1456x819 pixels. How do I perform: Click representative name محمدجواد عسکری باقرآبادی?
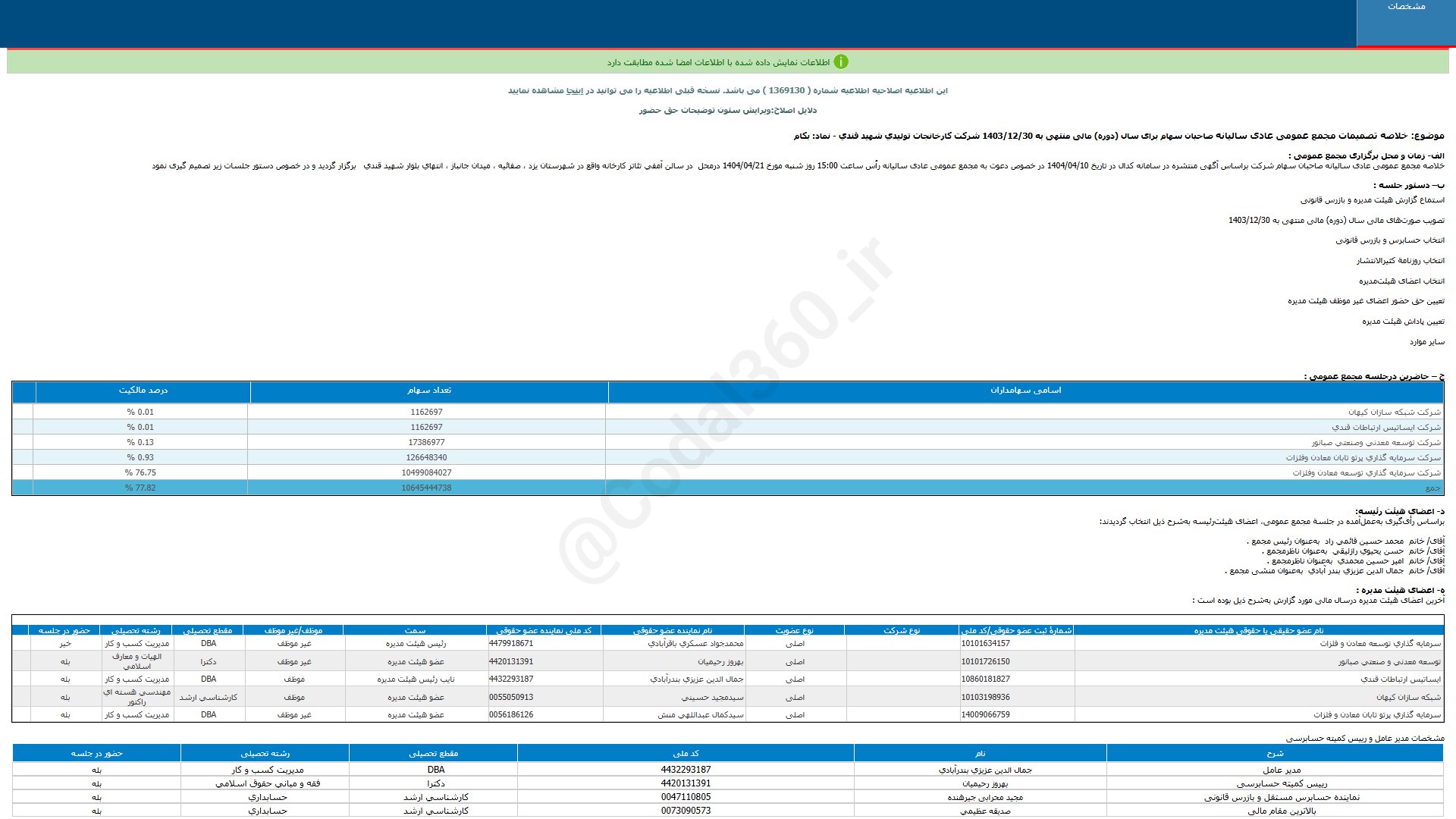(695, 643)
